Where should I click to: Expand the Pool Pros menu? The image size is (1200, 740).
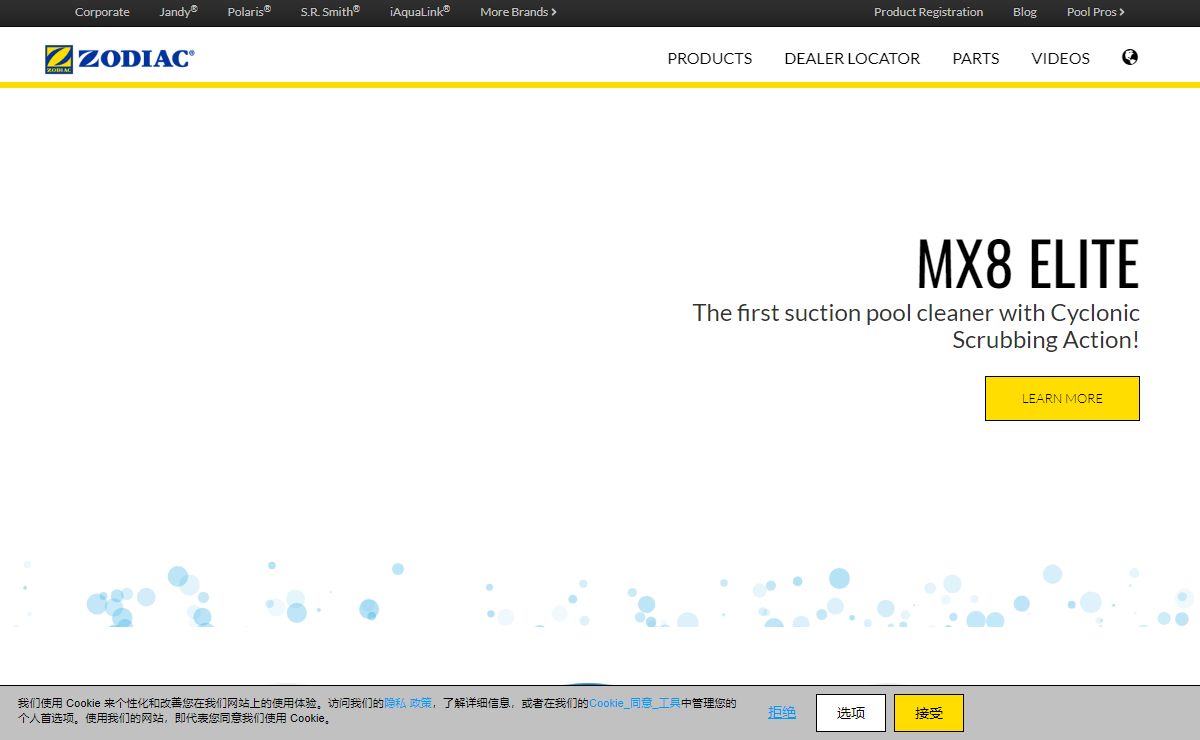pyautogui.click(x=1096, y=12)
